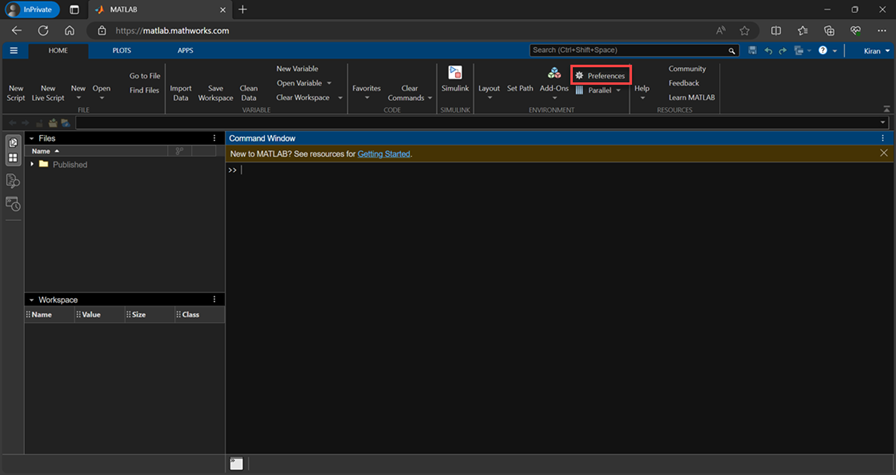The width and height of the screenshot is (896, 475).
Task: Switch to the PLOTS tab
Action: [x=122, y=50]
